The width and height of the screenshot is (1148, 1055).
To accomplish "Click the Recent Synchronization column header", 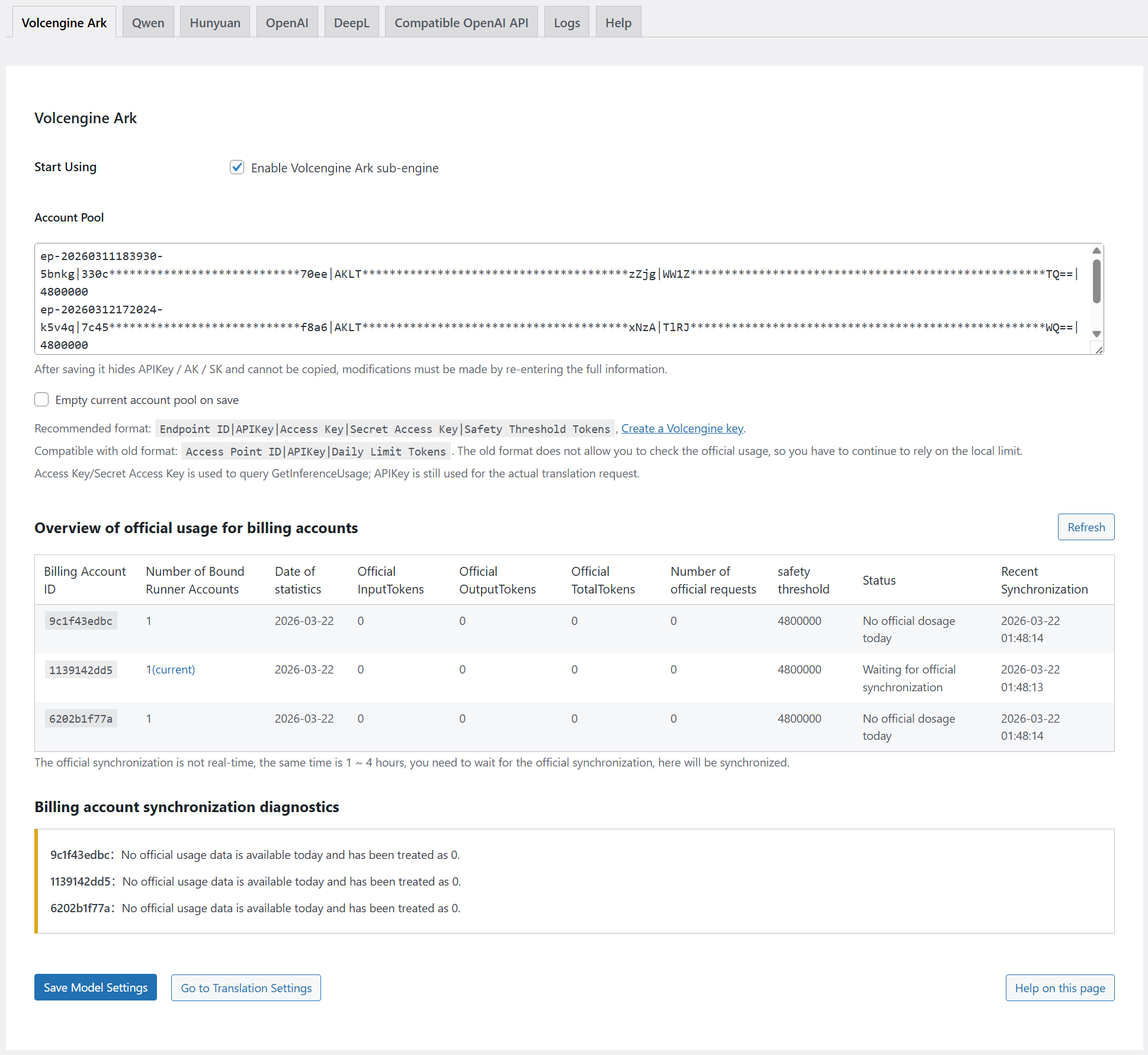I will pyautogui.click(x=1044, y=580).
